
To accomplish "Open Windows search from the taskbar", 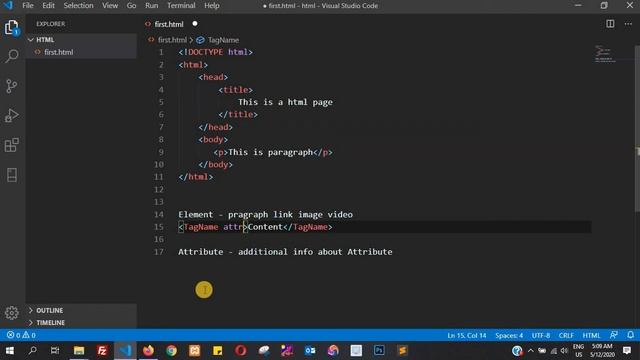I will (33, 351).
